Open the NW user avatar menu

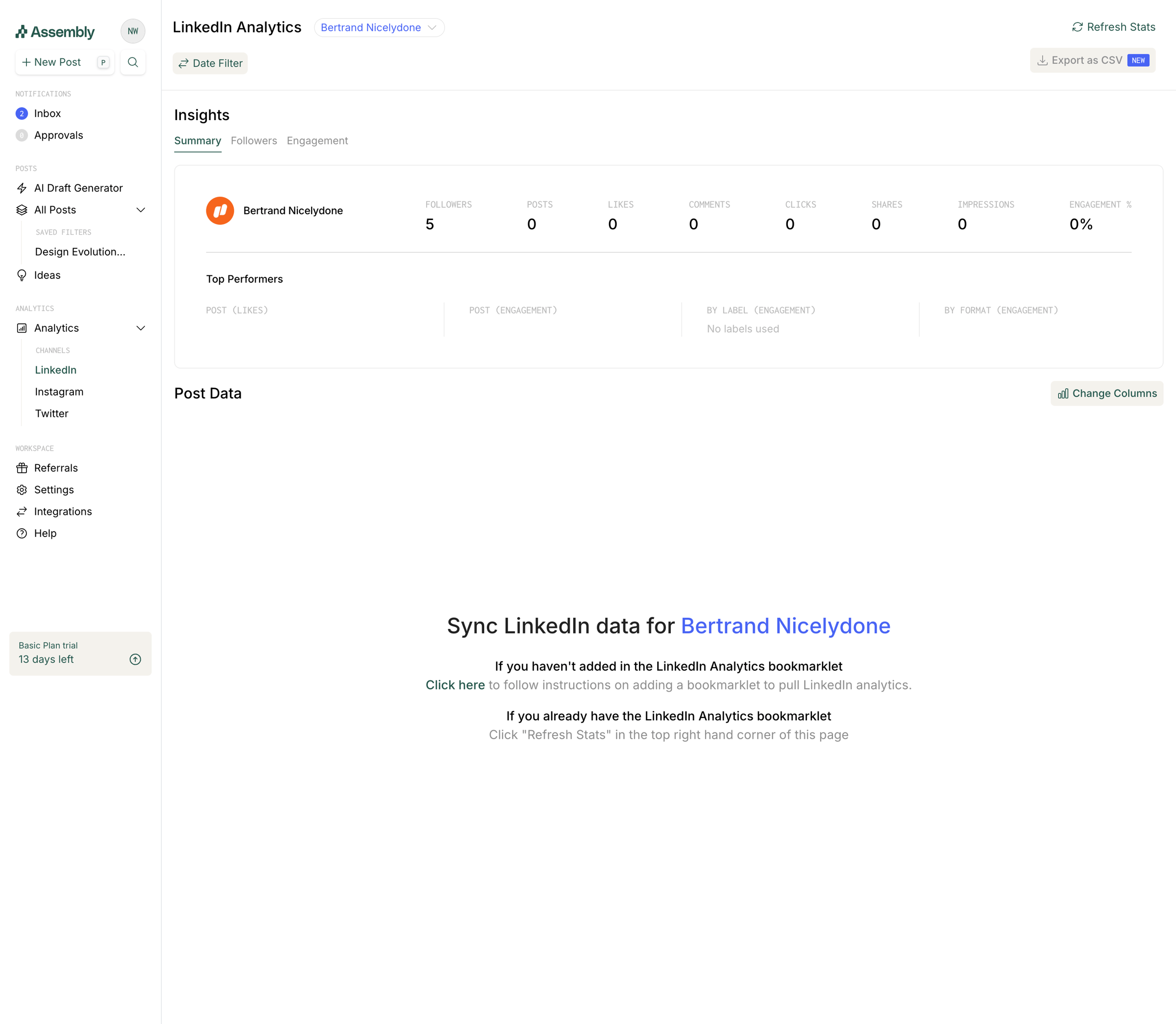coord(133,31)
